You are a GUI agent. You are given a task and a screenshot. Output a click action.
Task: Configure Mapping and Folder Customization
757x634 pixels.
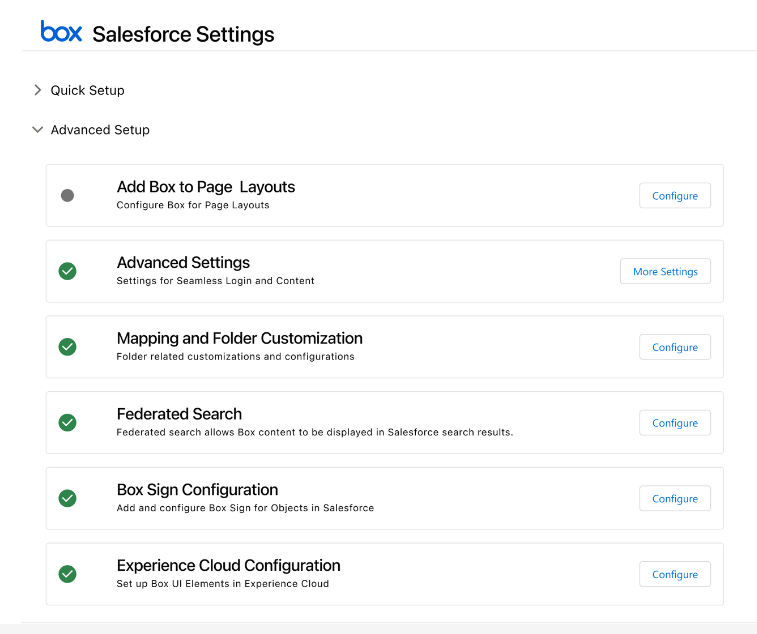click(675, 347)
